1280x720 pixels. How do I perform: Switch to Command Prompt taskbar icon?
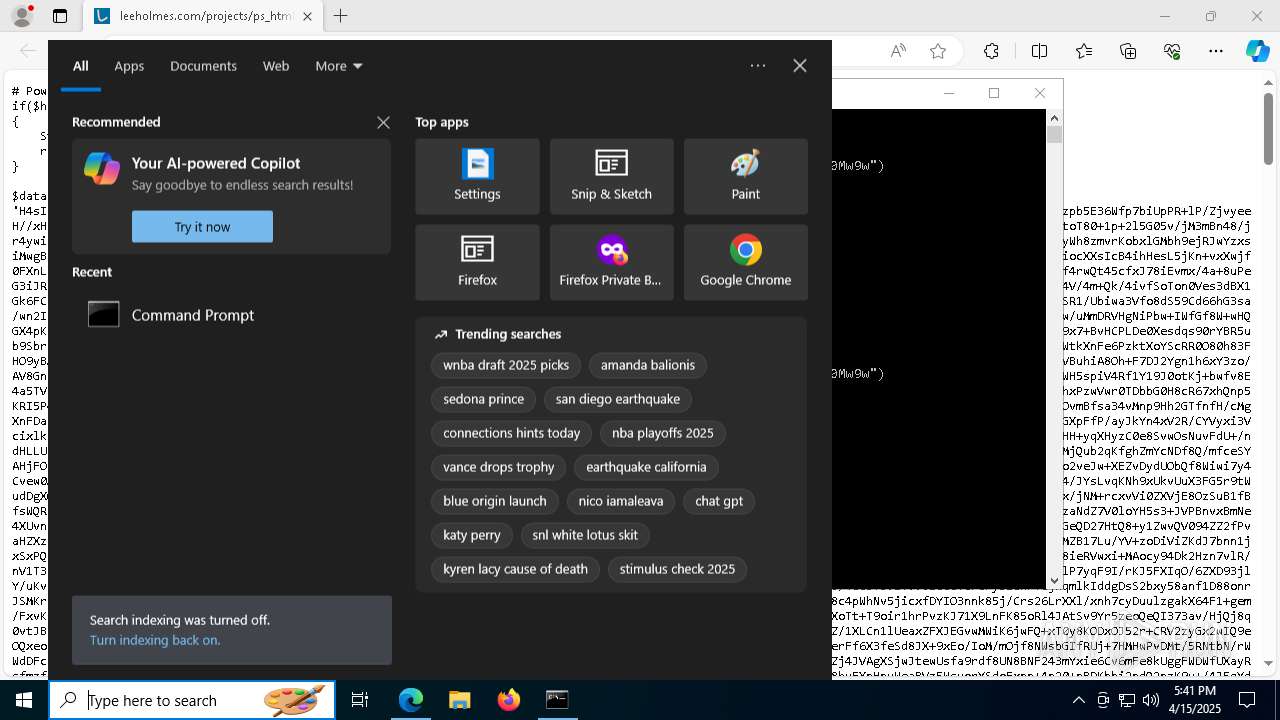[x=557, y=700]
